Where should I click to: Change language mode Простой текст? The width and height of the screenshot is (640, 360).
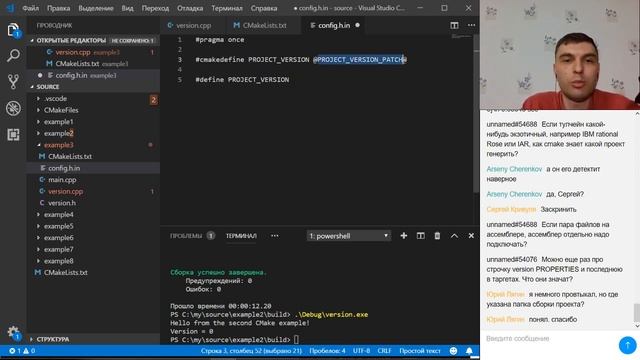pos(420,351)
